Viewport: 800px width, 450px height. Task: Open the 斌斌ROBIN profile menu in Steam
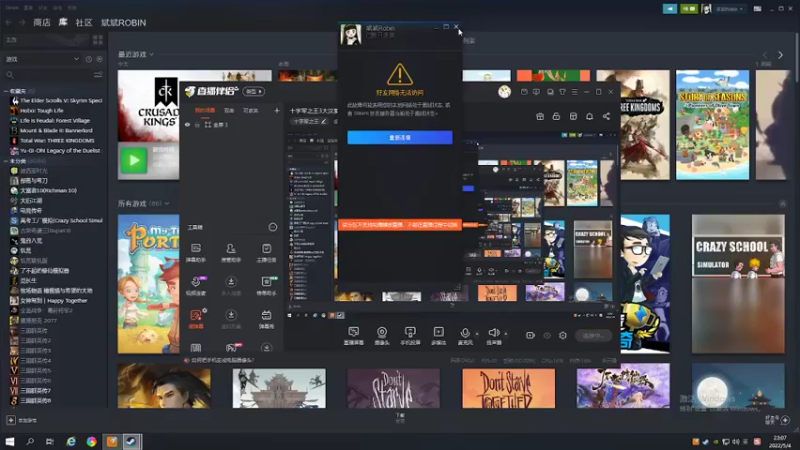pos(123,22)
